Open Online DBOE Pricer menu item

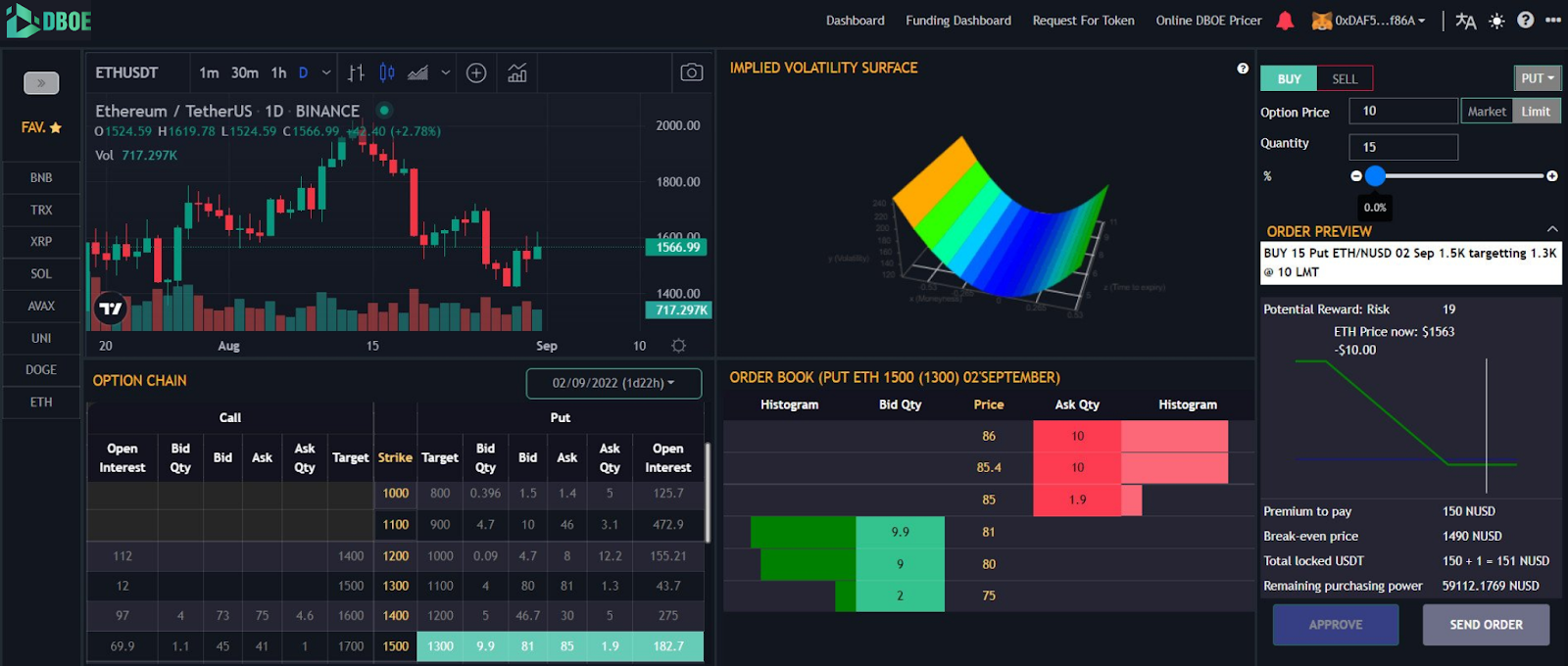click(x=1208, y=21)
